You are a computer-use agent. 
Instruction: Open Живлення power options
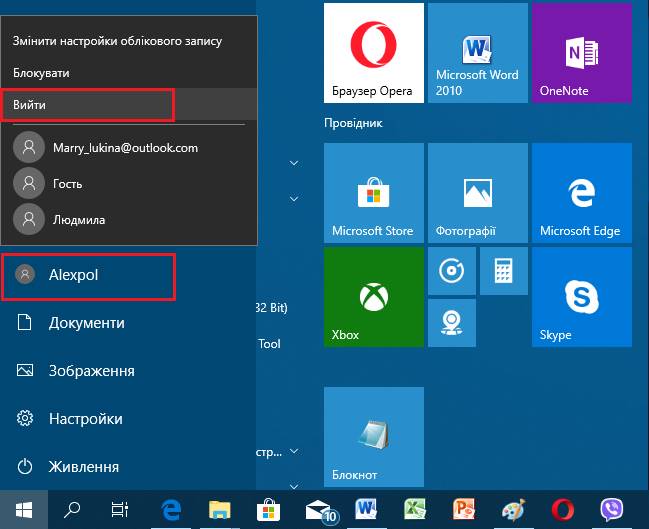[x=127, y=466]
